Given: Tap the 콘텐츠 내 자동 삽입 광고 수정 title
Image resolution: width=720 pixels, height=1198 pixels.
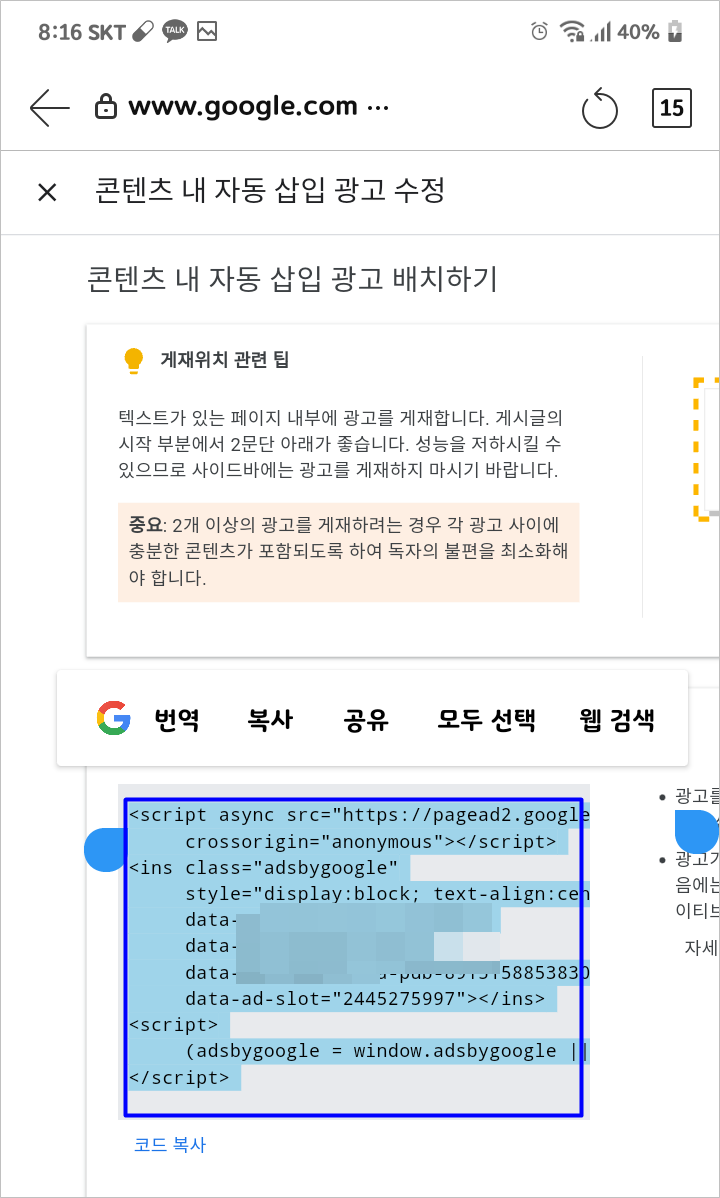Looking at the screenshot, I should [269, 191].
